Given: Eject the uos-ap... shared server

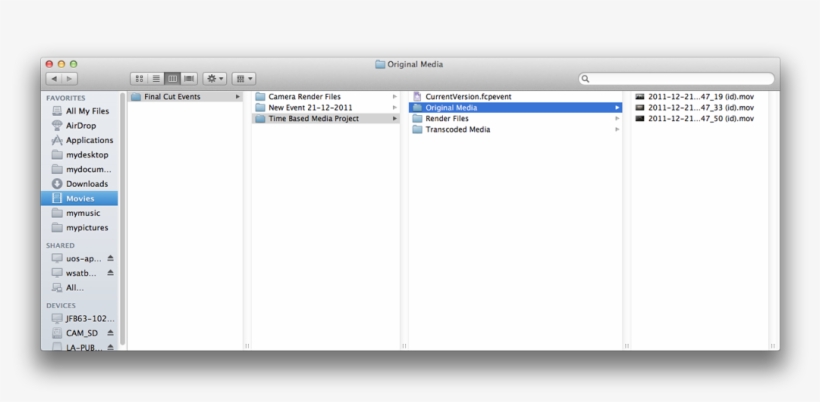Looking at the screenshot, I should point(110,258).
